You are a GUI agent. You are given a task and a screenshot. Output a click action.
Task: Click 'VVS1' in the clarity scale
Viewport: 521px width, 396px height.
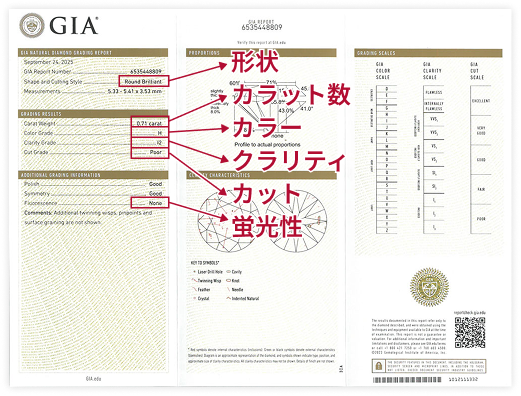[434, 119]
